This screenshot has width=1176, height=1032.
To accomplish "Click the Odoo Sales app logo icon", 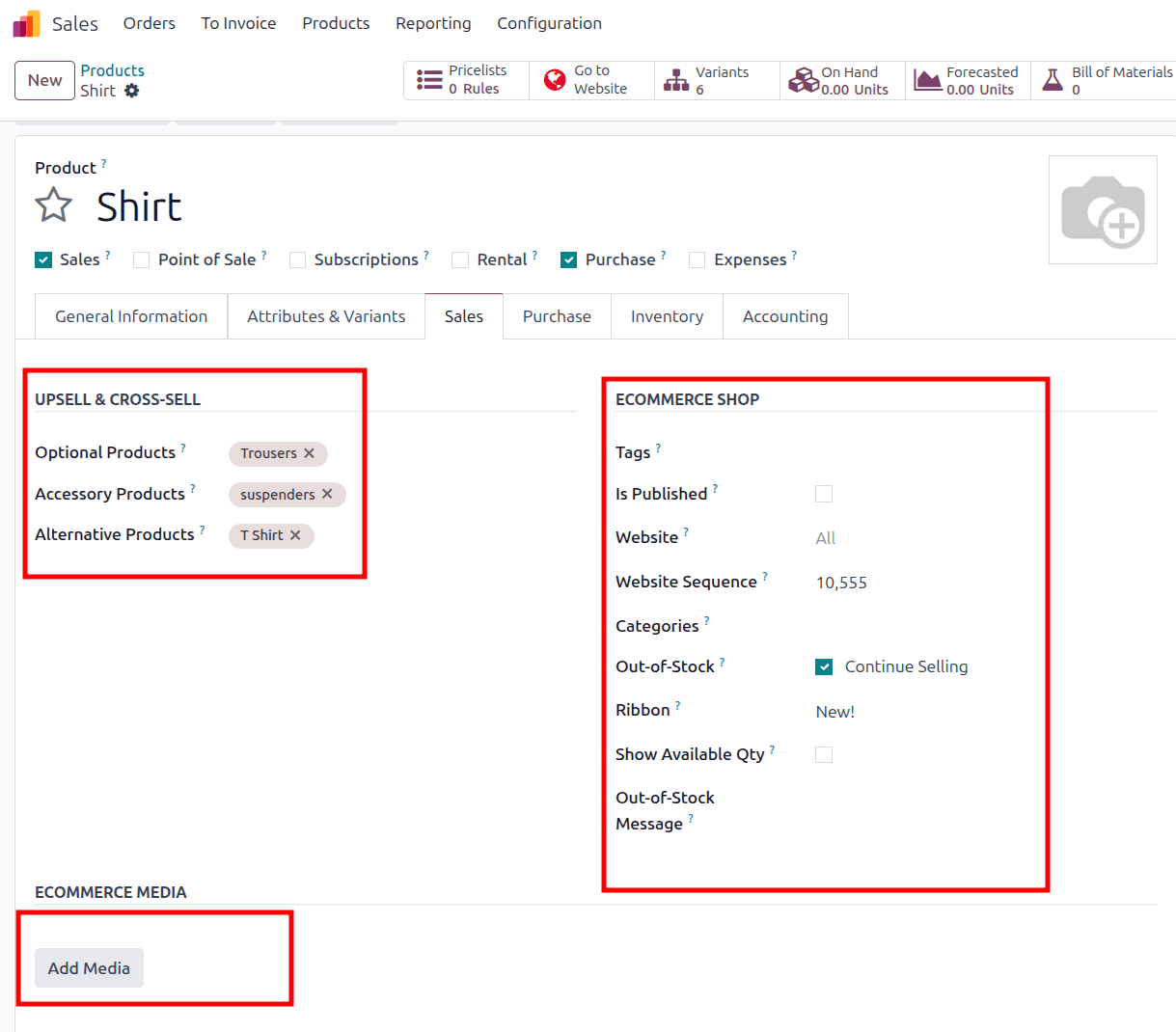I will [26, 23].
